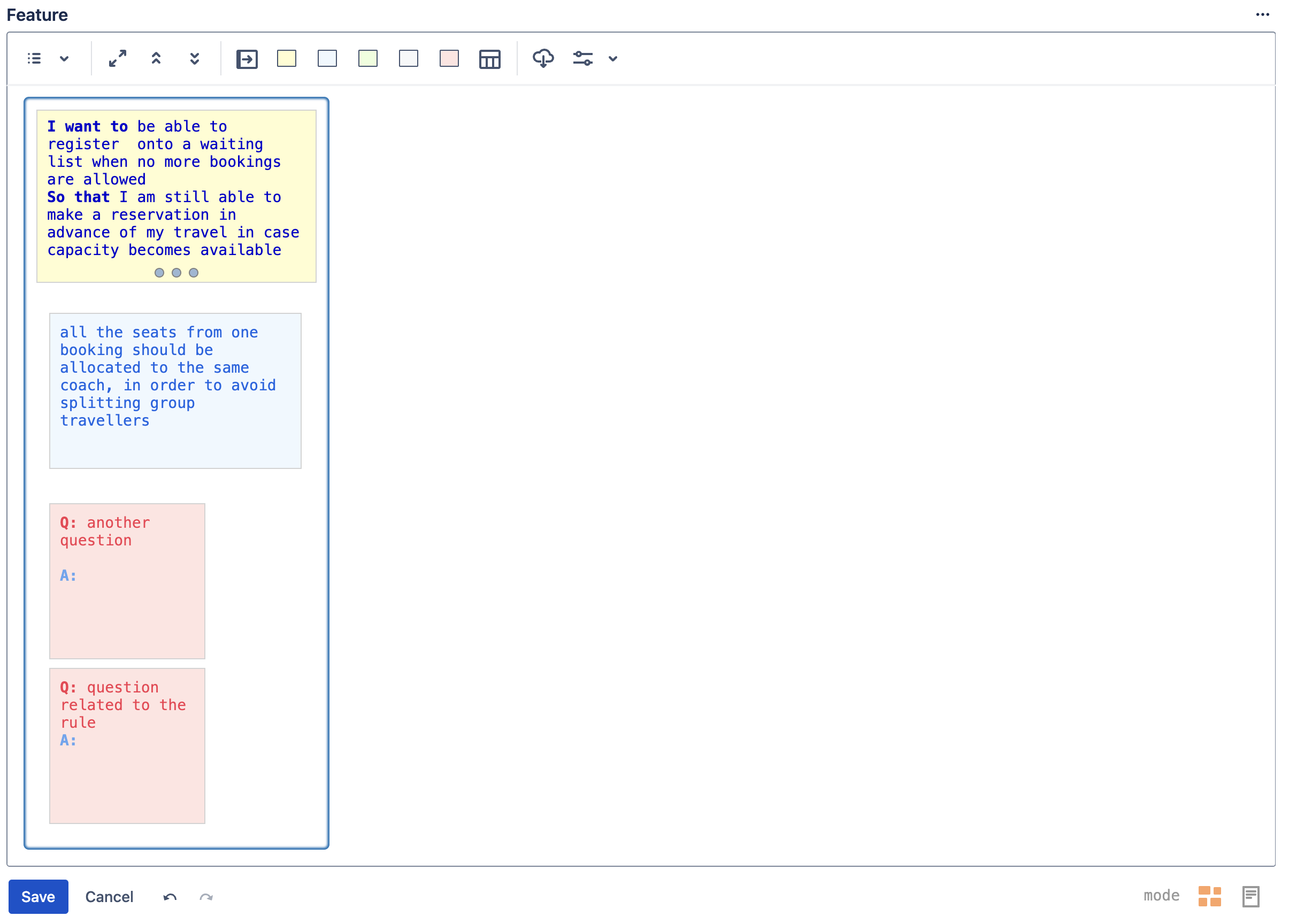Click the cloud download icon

[x=543, y=58]
